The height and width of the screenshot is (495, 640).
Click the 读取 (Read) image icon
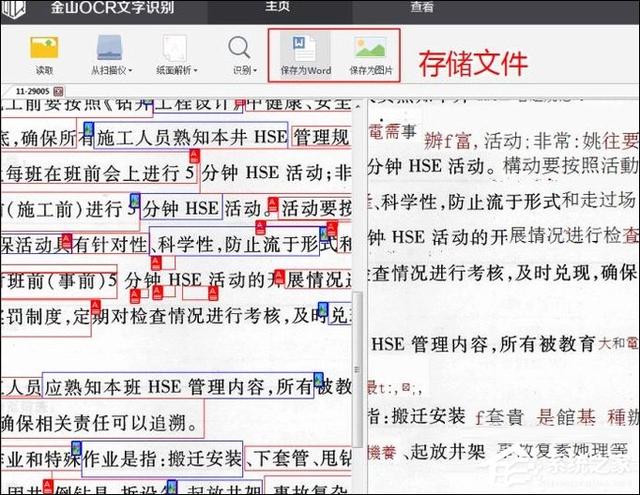click(x=44, y=47)
